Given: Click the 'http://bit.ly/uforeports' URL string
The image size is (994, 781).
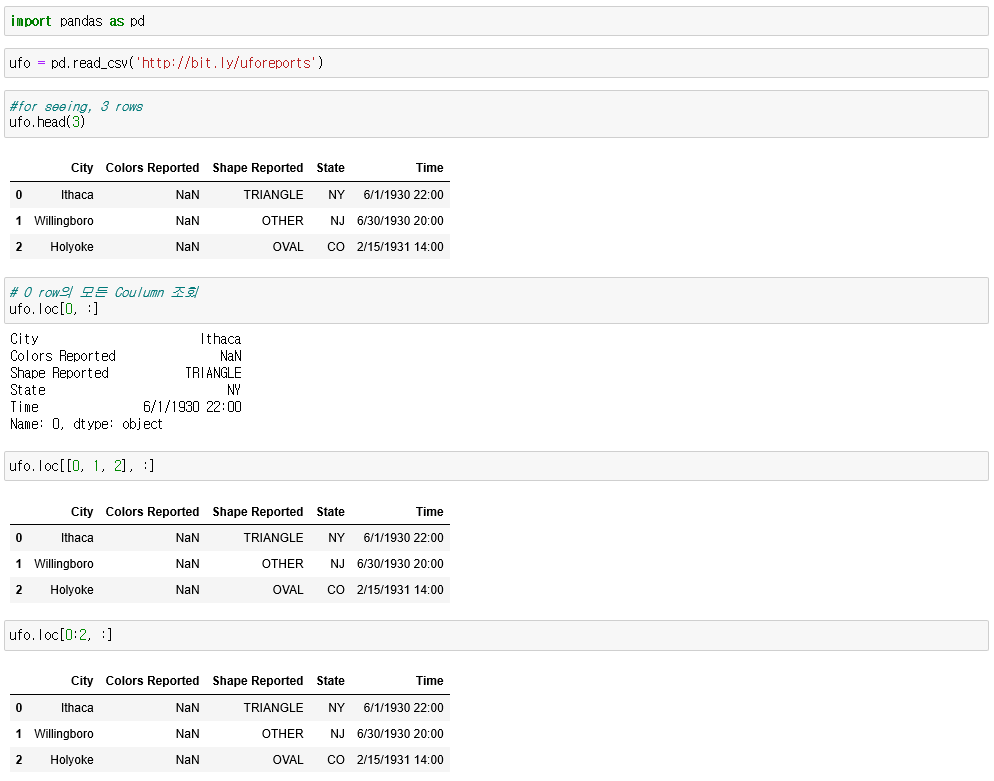Looking at the screenshot, I should point(227,63).
